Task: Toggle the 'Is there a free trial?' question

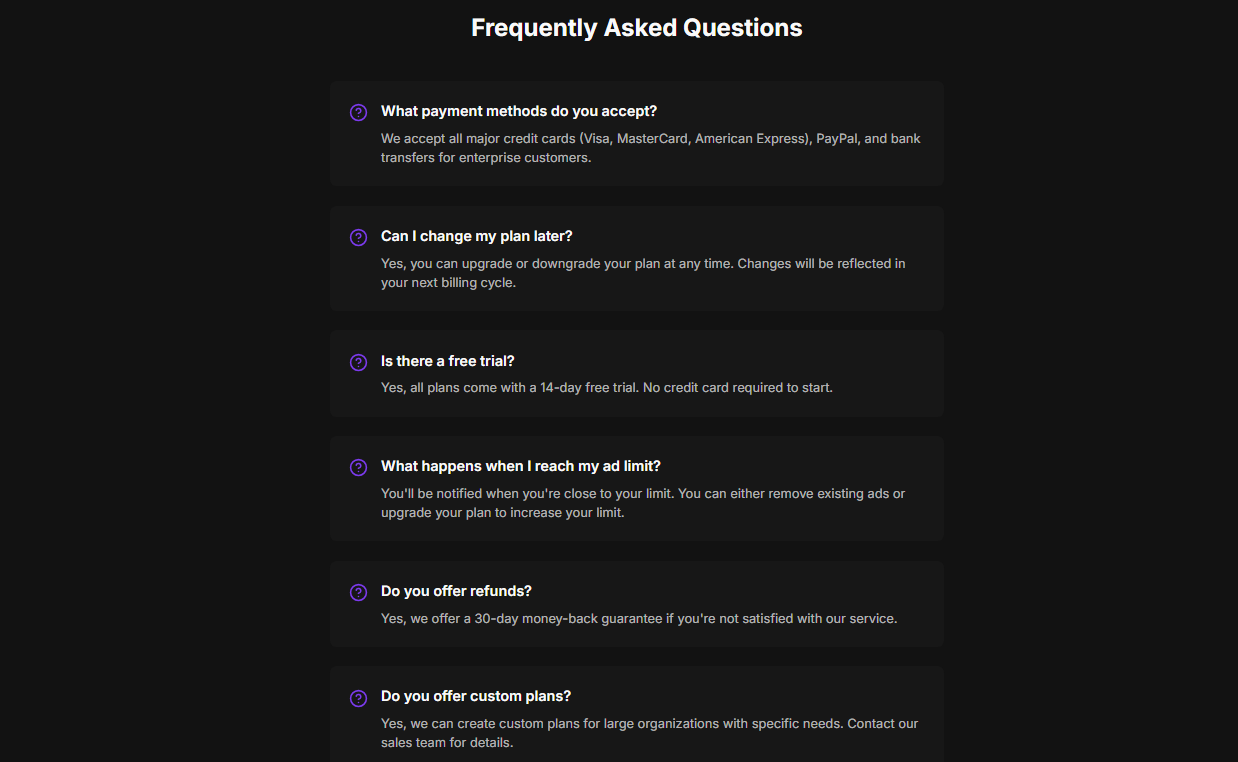Action: (x=447, y=361)
